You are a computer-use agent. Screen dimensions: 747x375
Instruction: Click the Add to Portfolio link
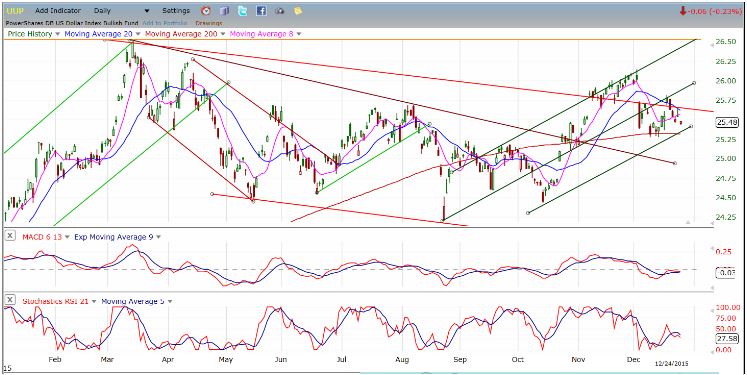point(165,23)
